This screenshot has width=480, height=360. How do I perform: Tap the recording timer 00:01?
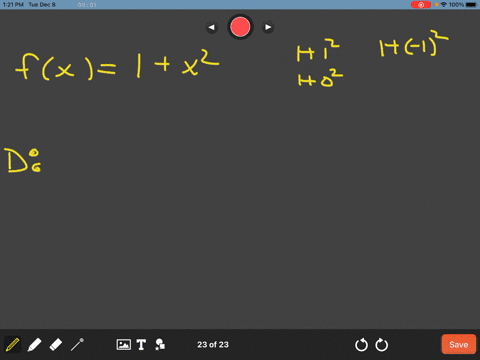pos(87,5)
